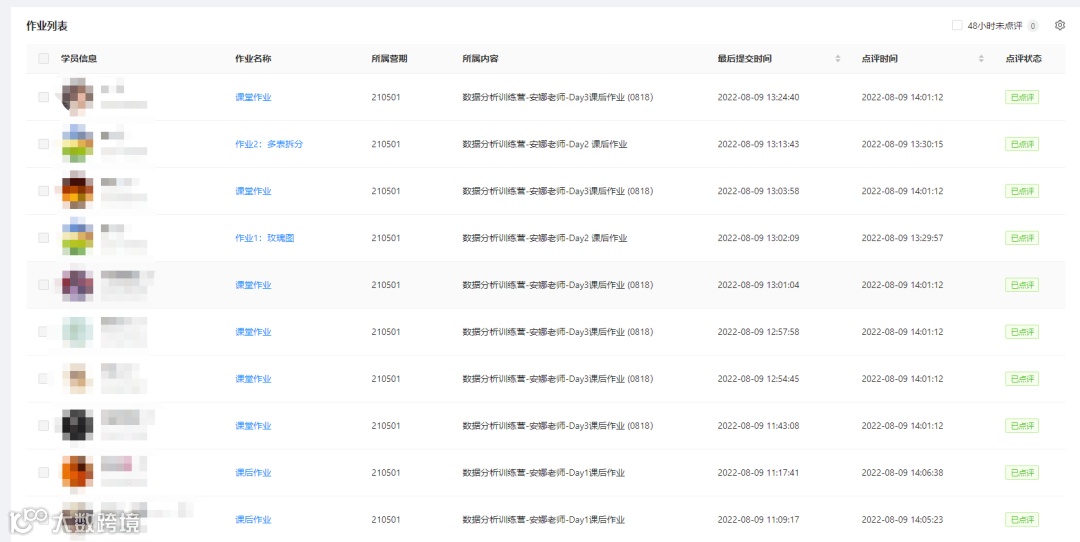Screen dimensions: 1080x542
Task: Click the submit time 2022-08-09 12:57:58
Action: pyautogui.click(x=758, y=332)
